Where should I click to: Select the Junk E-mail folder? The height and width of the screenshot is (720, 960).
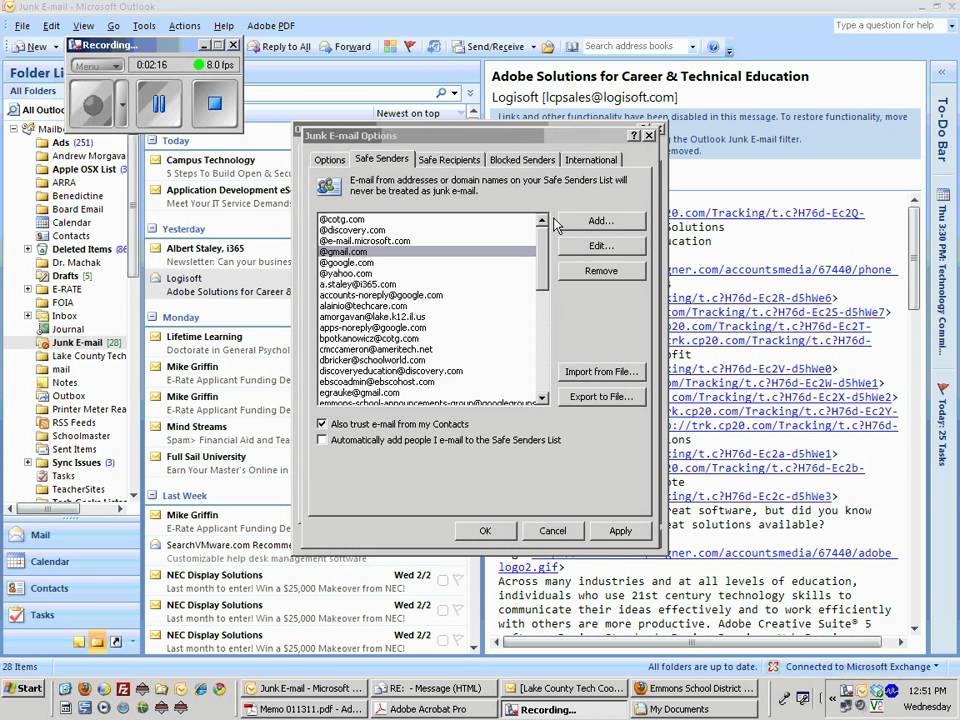coord(77,343)
